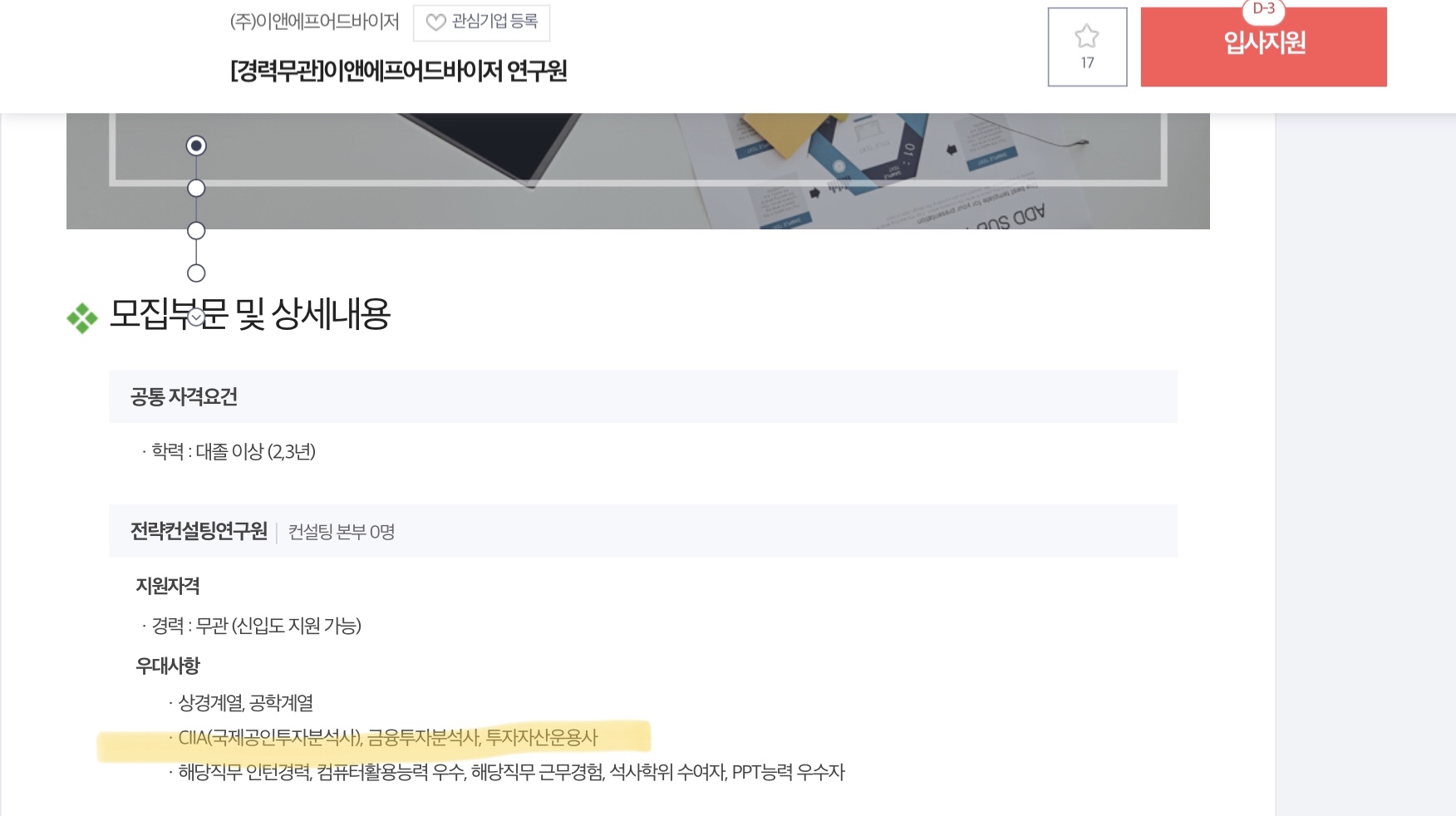Expand the chevron-down circle over 모집부문 heading
Viewport: 1456px width, 816px height.
click(196, 317)
